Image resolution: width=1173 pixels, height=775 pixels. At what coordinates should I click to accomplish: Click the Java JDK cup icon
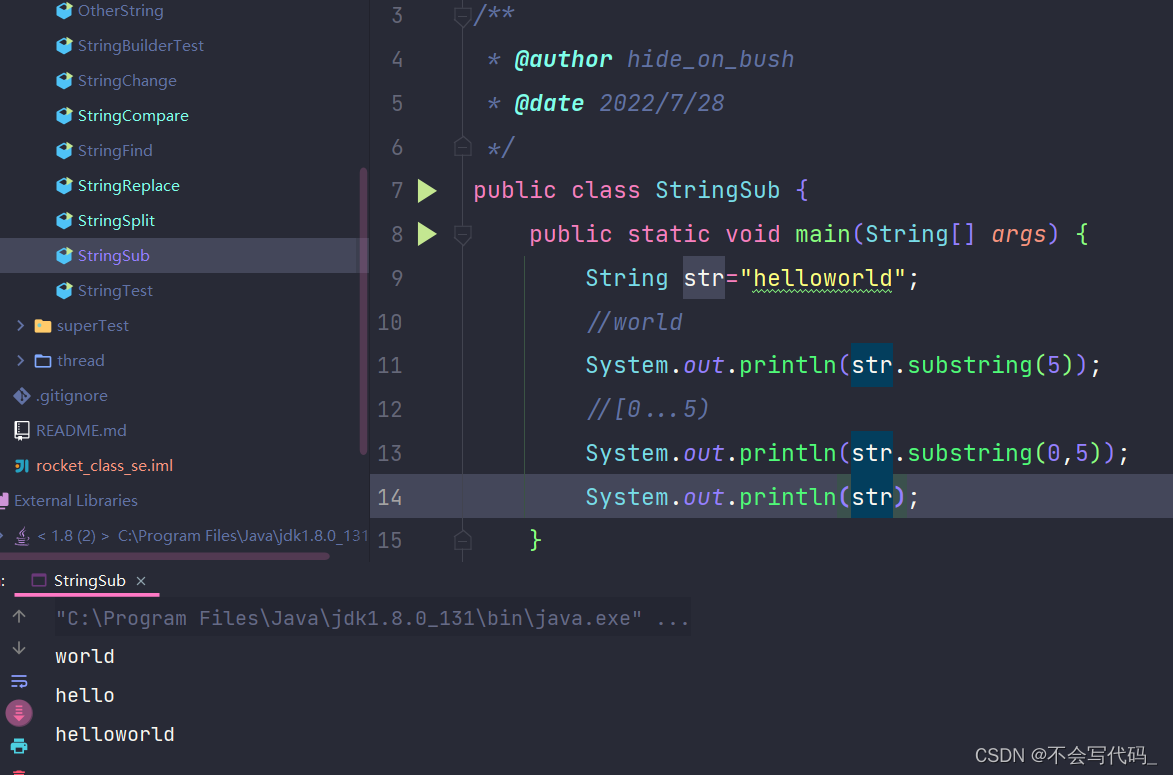pyautogui.click(x=22, y=536)
